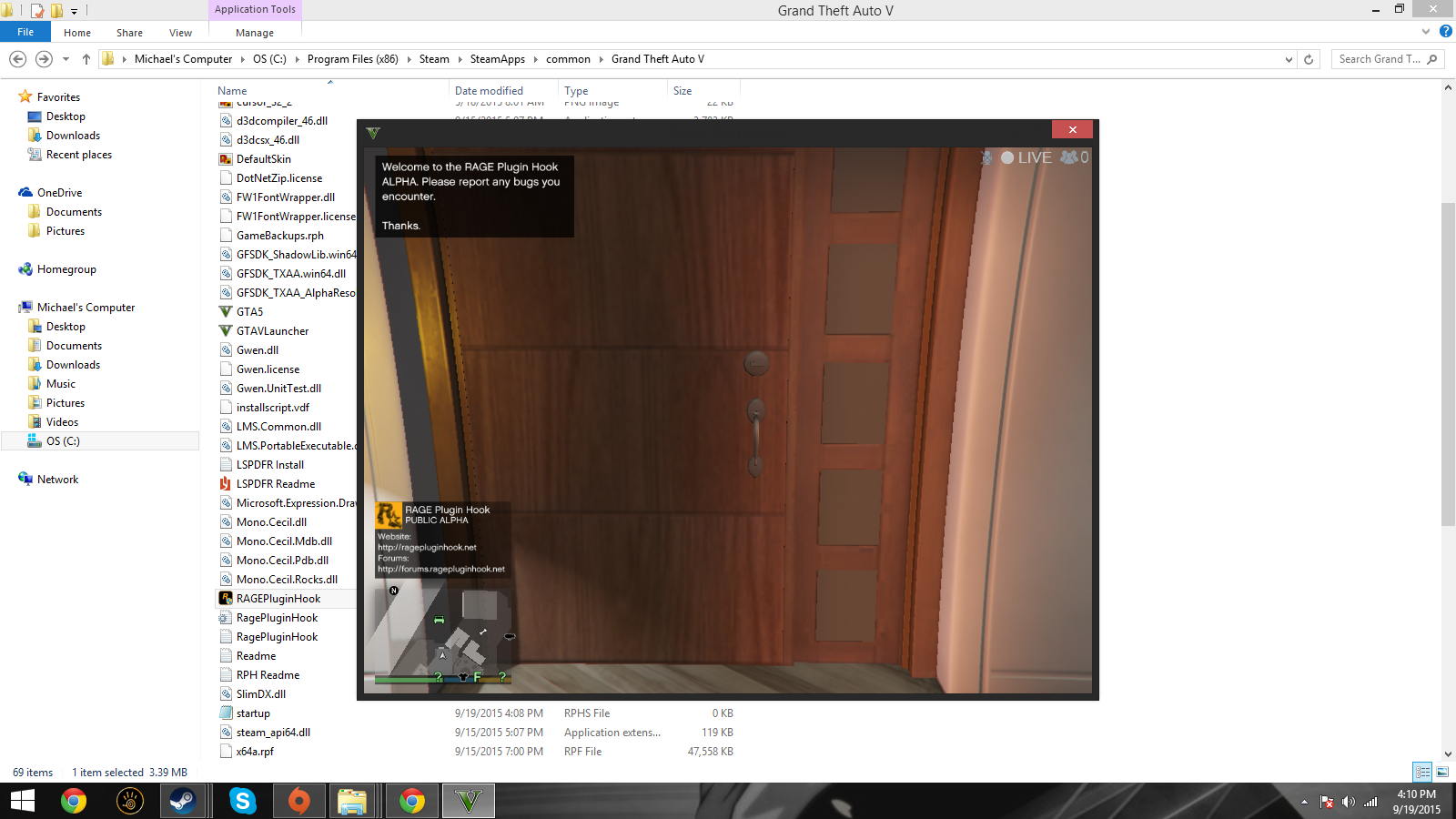Viewport: 1456px width, 819px height.
Task: Switch to Large icons view in the status bar
Action: (1442, 773)
